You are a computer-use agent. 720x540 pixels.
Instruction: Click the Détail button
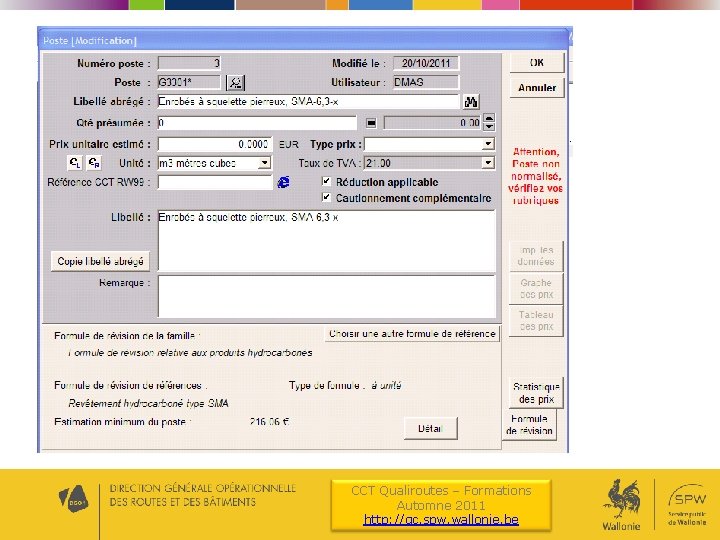coord(430,428)
